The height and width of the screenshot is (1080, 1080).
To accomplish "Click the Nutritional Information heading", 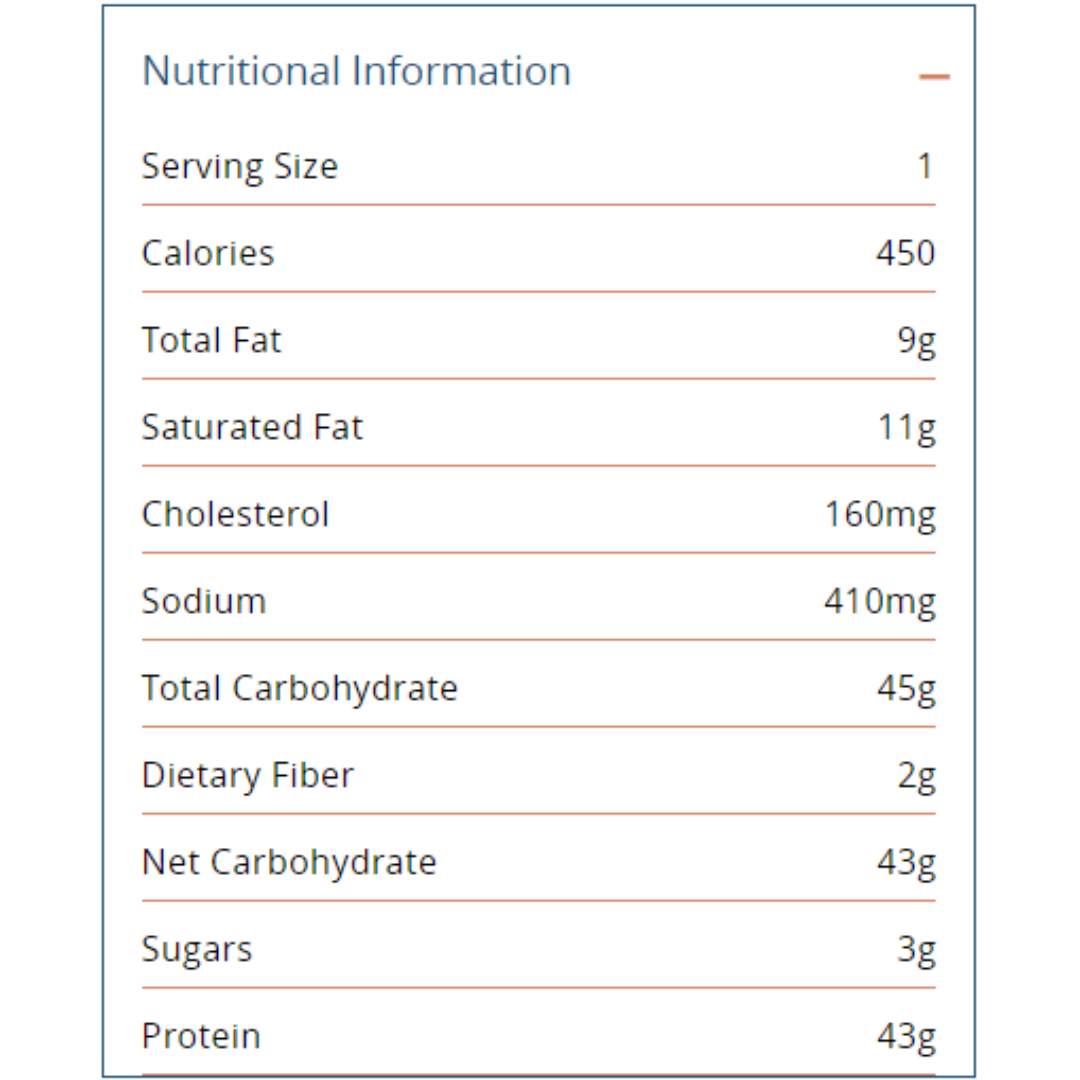I will 356,71.
